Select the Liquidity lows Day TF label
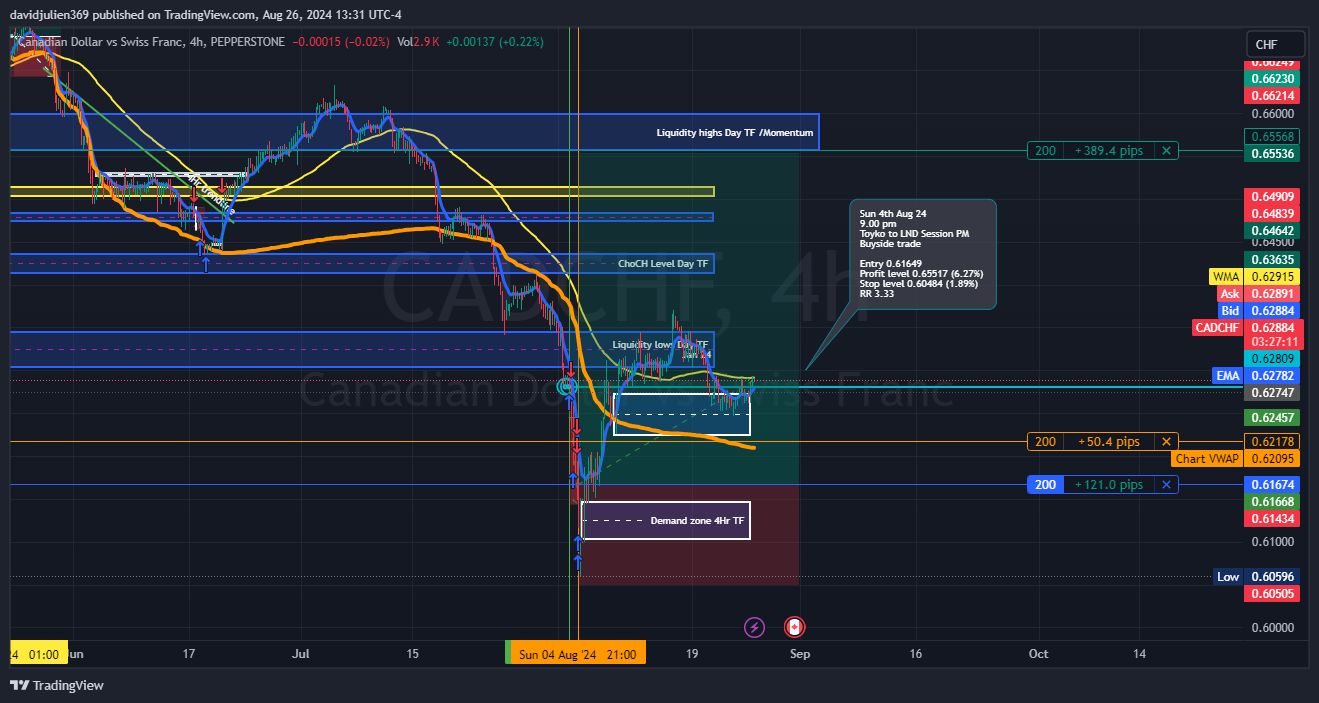 (x=660, y=345)
